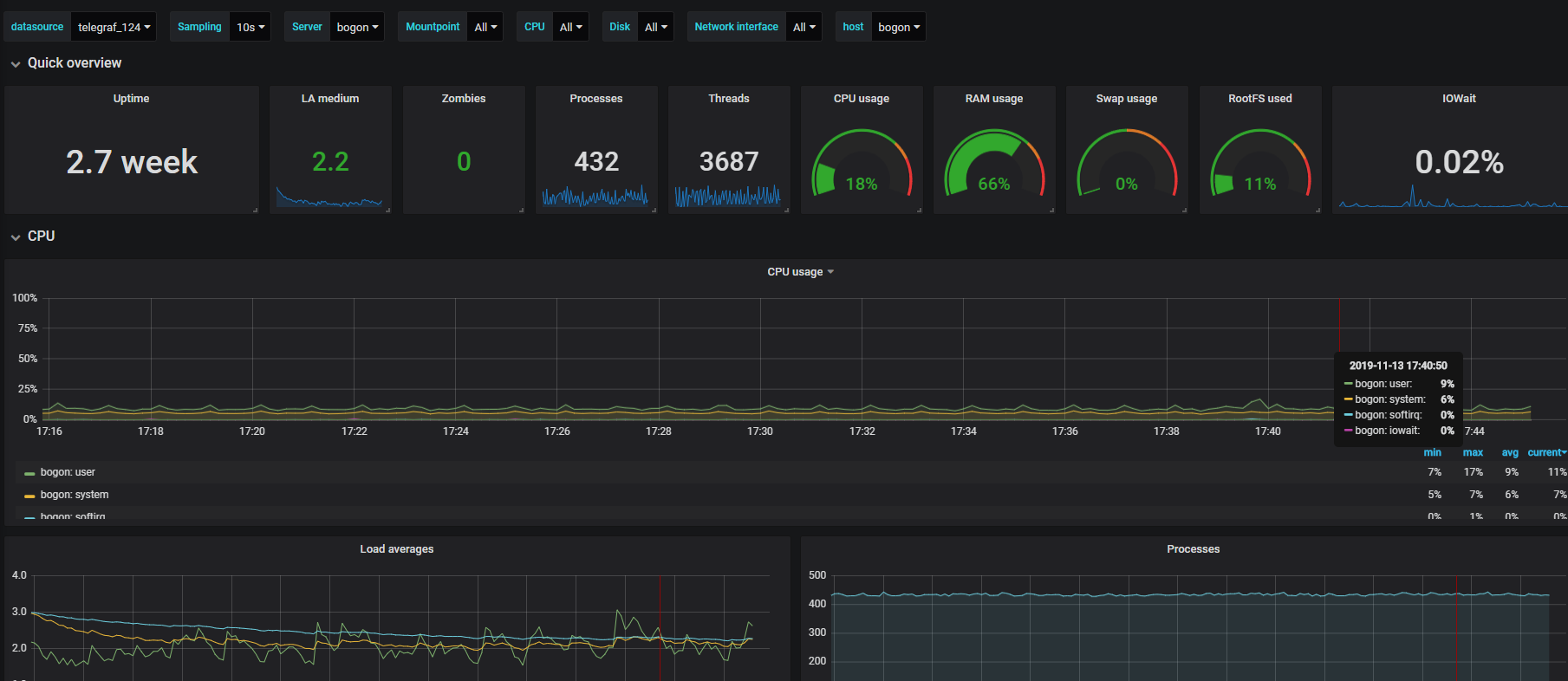Click the 6% avg value for bogon: system
Viewport: 1568px width, 681px height.
click(x=1512, y=495)
